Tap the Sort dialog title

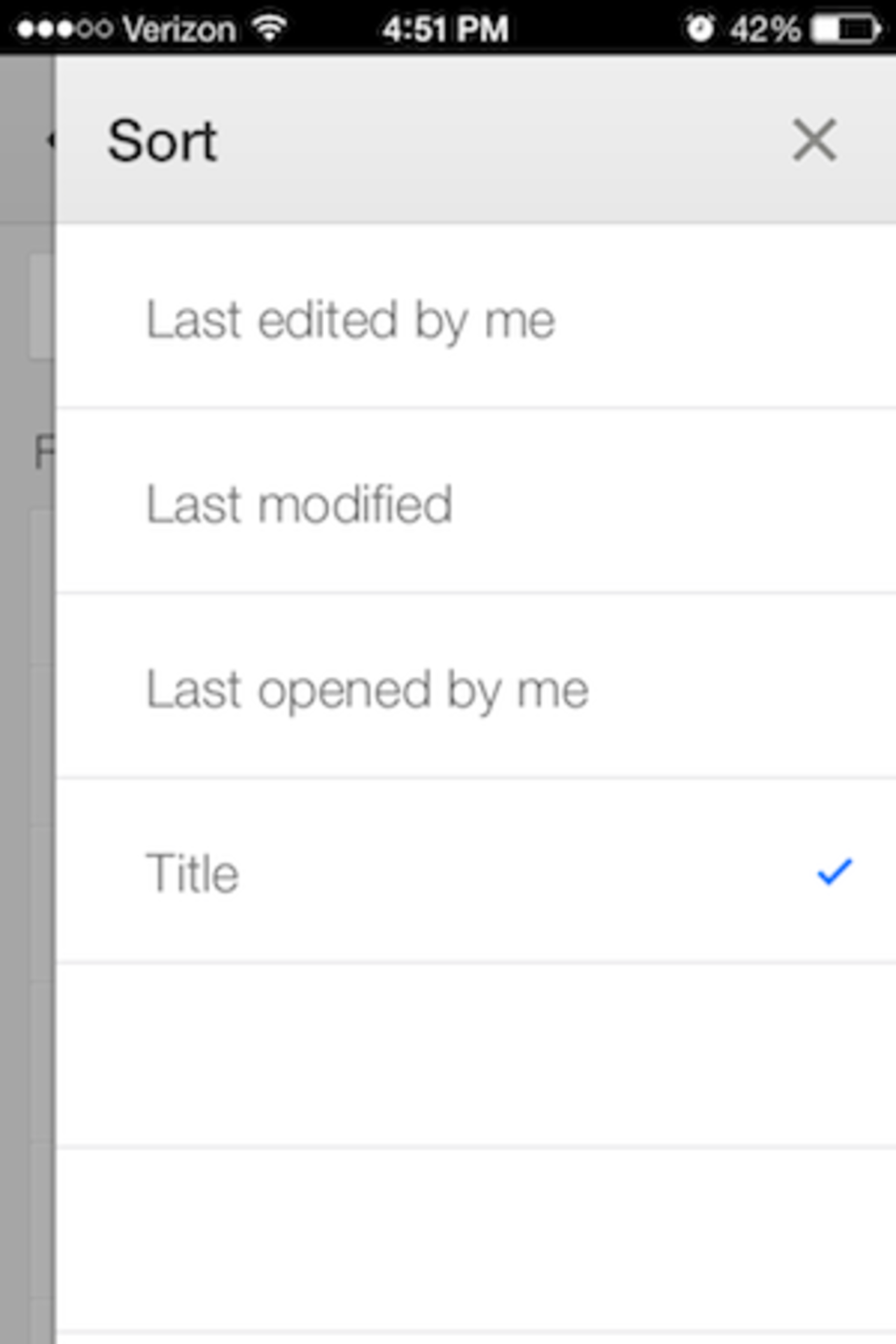pos(162,140)
